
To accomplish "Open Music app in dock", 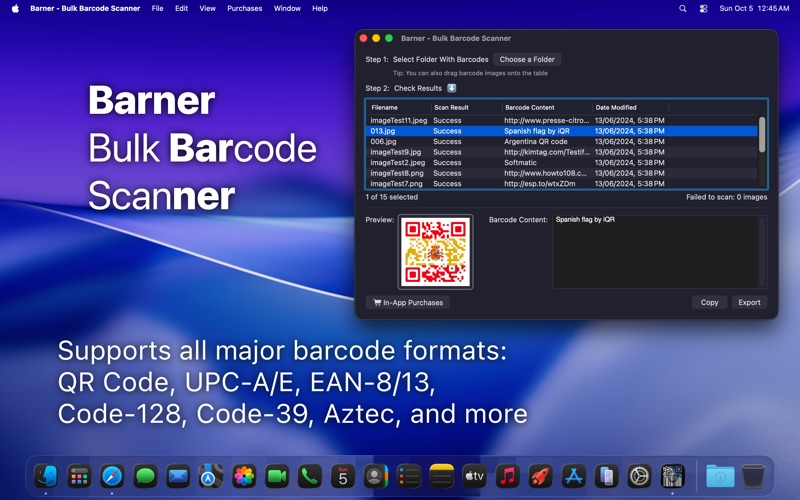I will tap(508, 477).
